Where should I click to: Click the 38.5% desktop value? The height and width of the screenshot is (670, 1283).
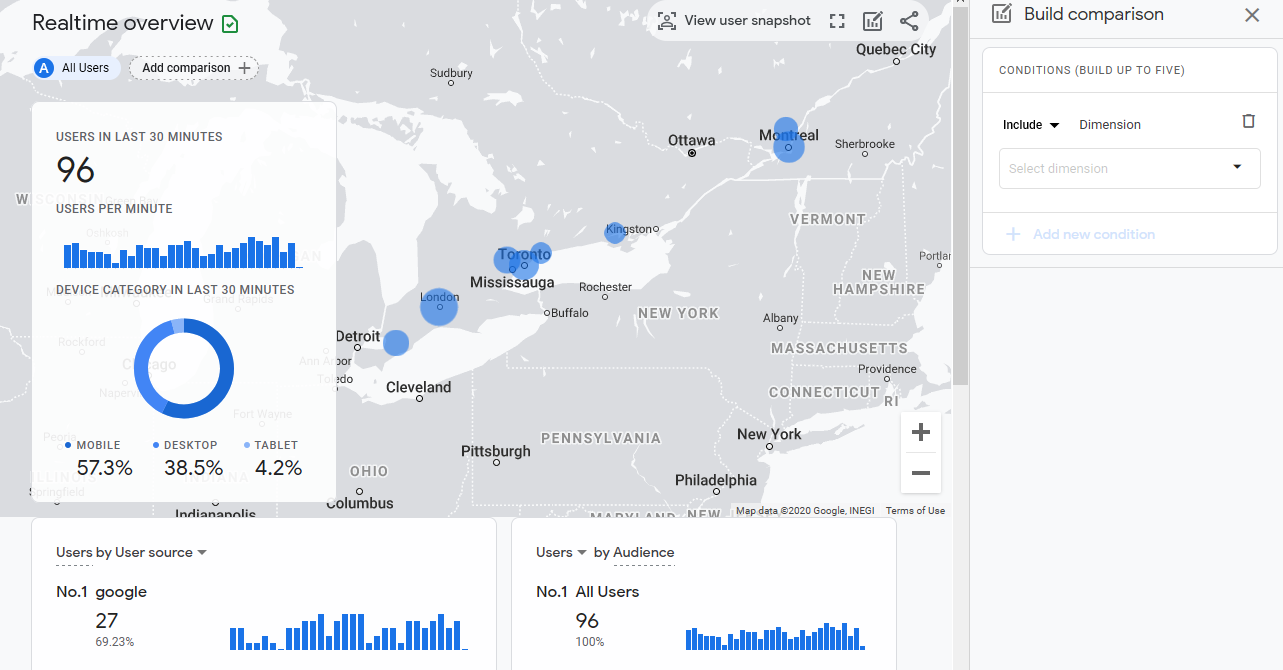point(194,468)
